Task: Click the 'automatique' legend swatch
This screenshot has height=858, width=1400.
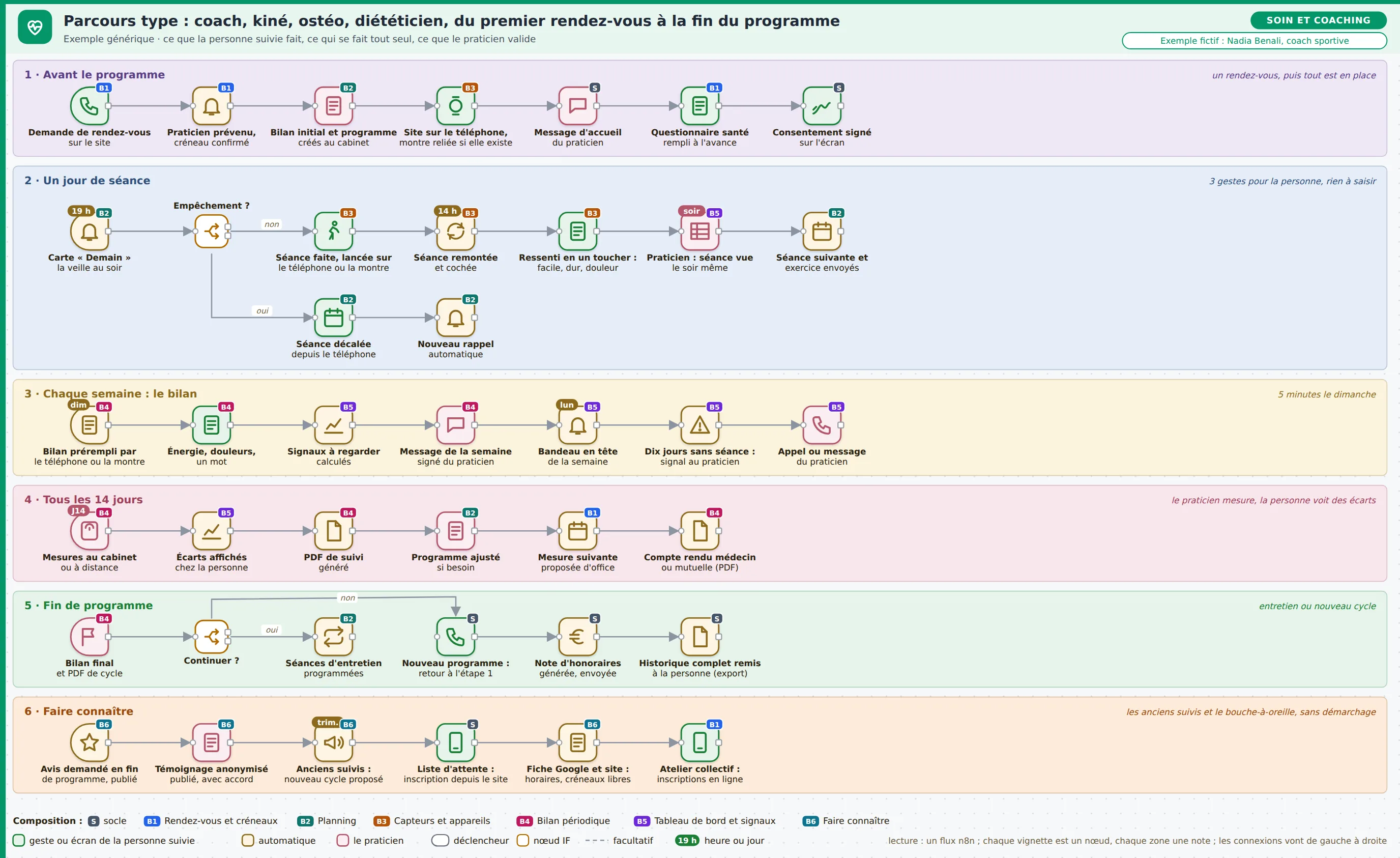Action: [248, 840]
